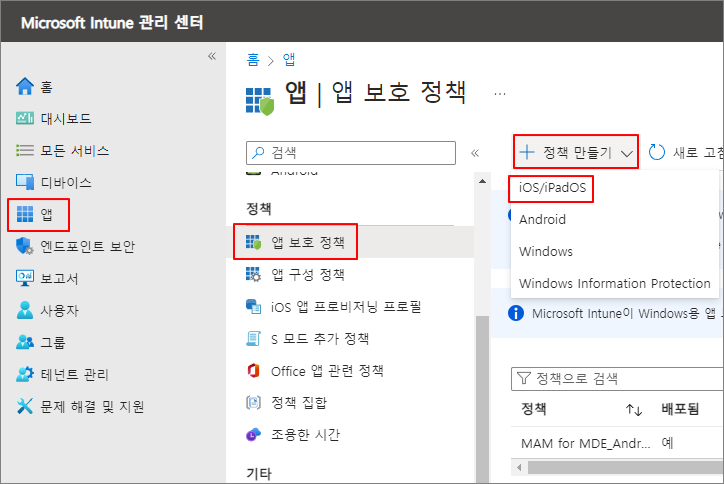Click the iOS 앱 프로비저닝 프로필 icon

coord(253,306)
